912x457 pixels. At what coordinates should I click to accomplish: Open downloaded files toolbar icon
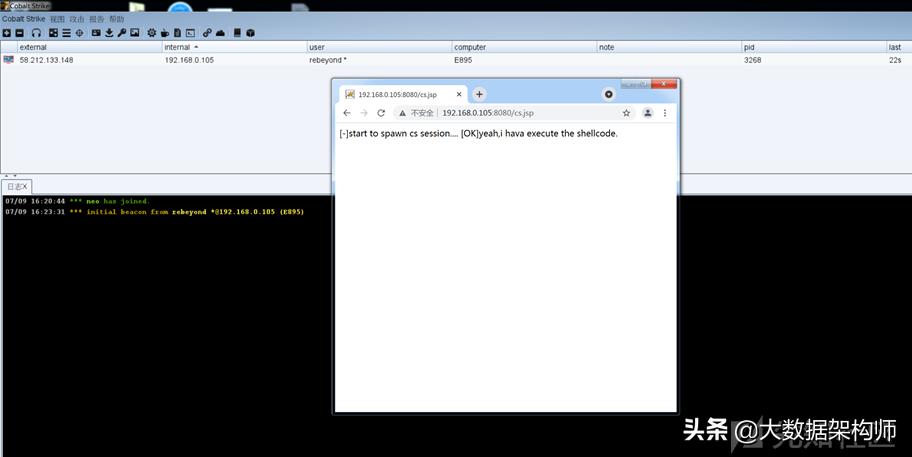click(109, 33)
